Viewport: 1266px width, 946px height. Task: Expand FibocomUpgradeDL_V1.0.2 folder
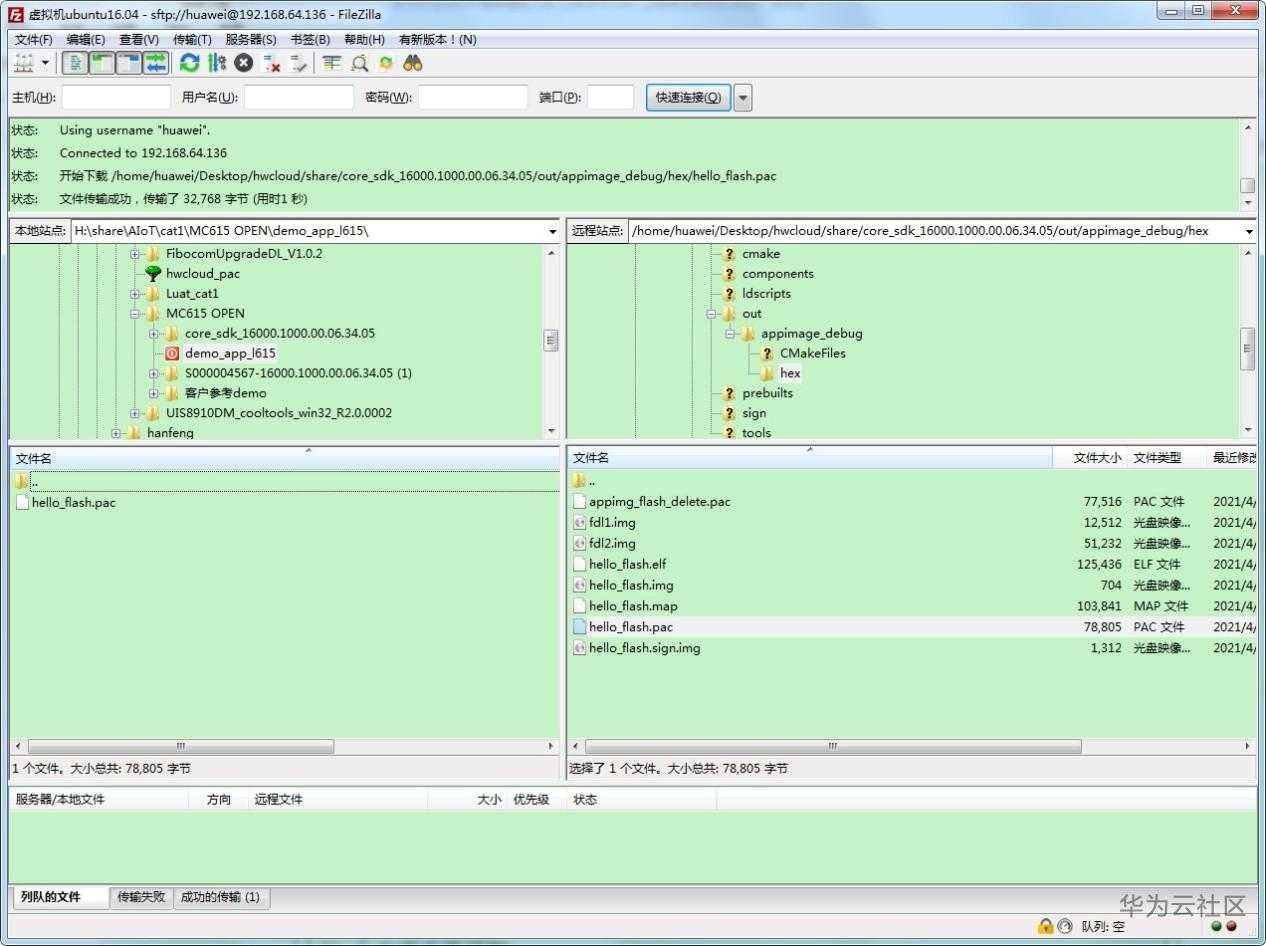(x=135, y=254)
